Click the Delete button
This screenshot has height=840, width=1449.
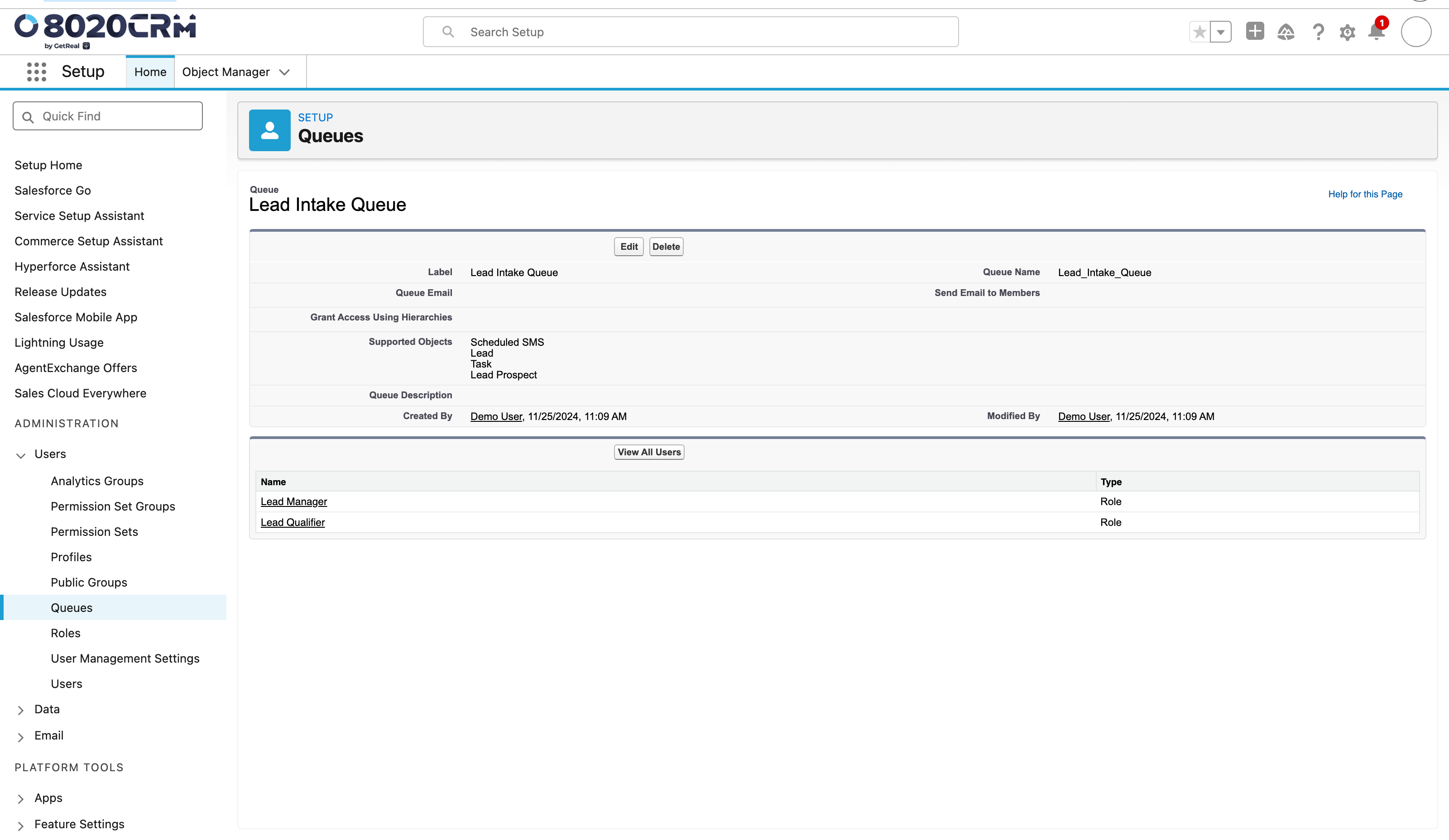tap(666, 247)
